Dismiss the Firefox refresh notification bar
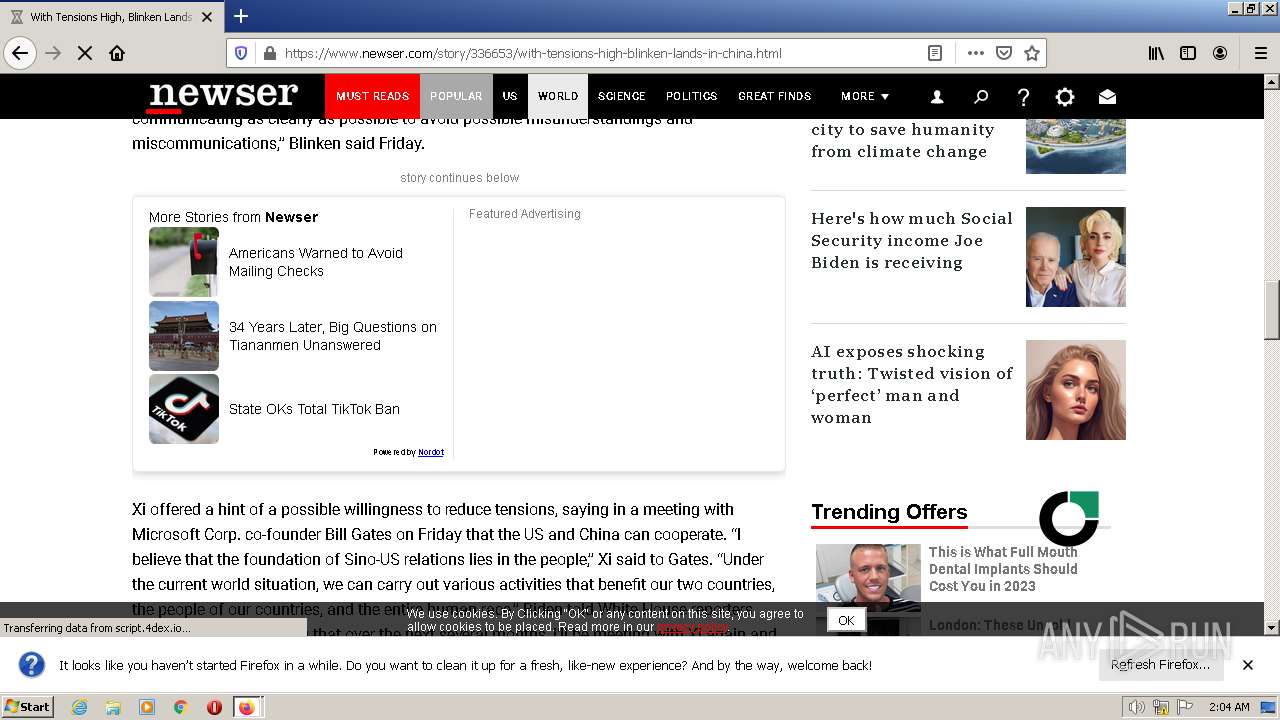 click(1248, 665)
